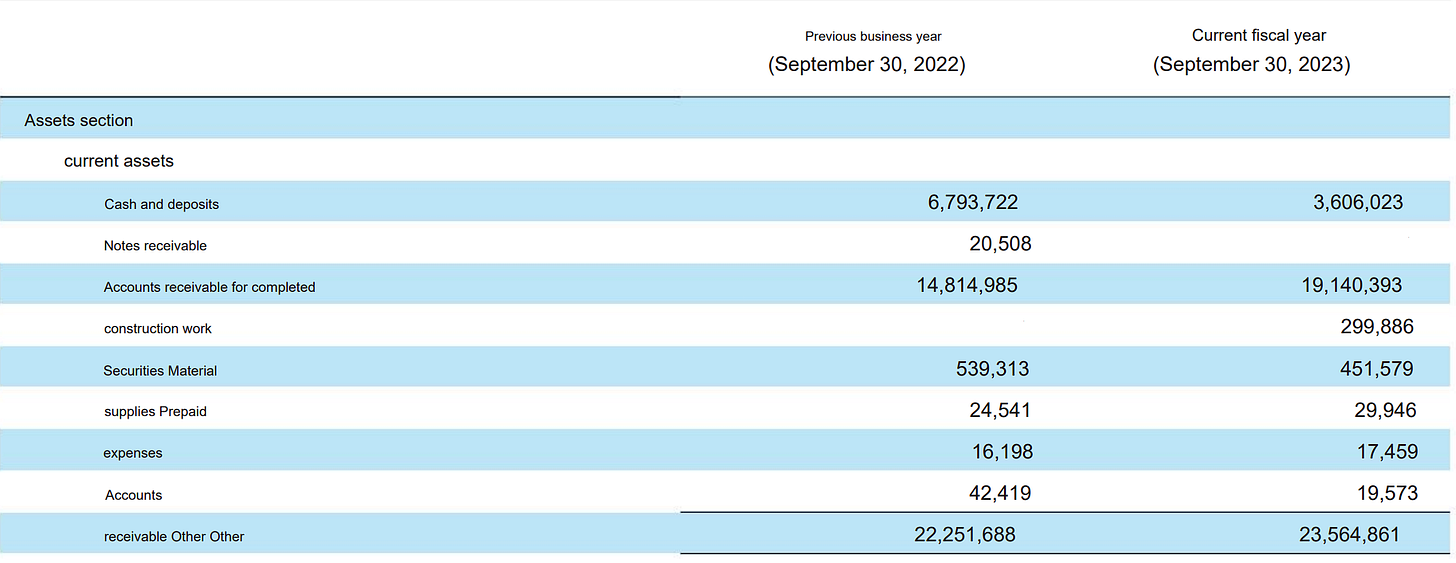Select 'Accounts receivable for completed' label
Viewport: 1456px width, 563px height.
pos(209,287)
